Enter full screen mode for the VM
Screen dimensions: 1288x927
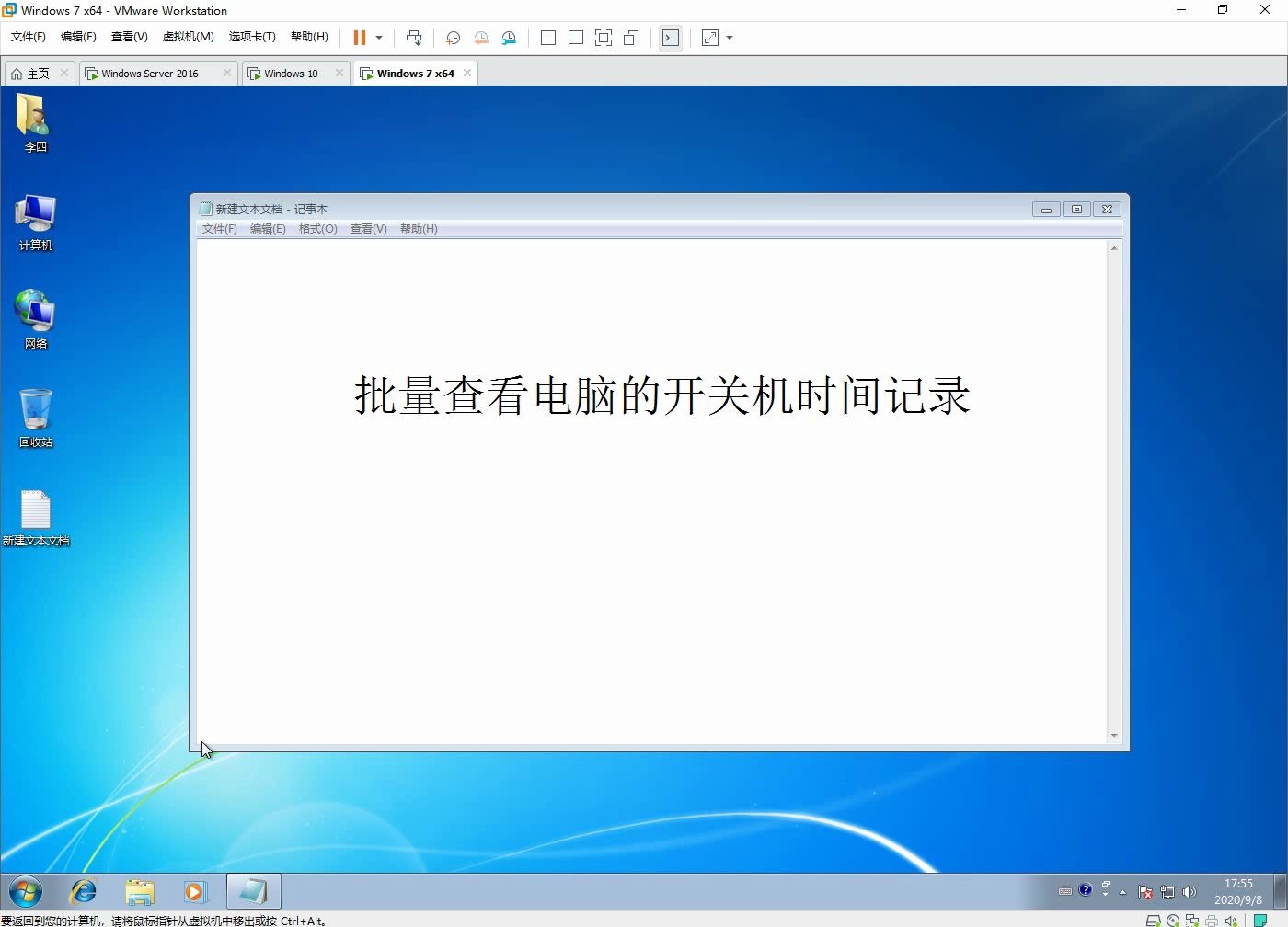click(x=604, y=38)
